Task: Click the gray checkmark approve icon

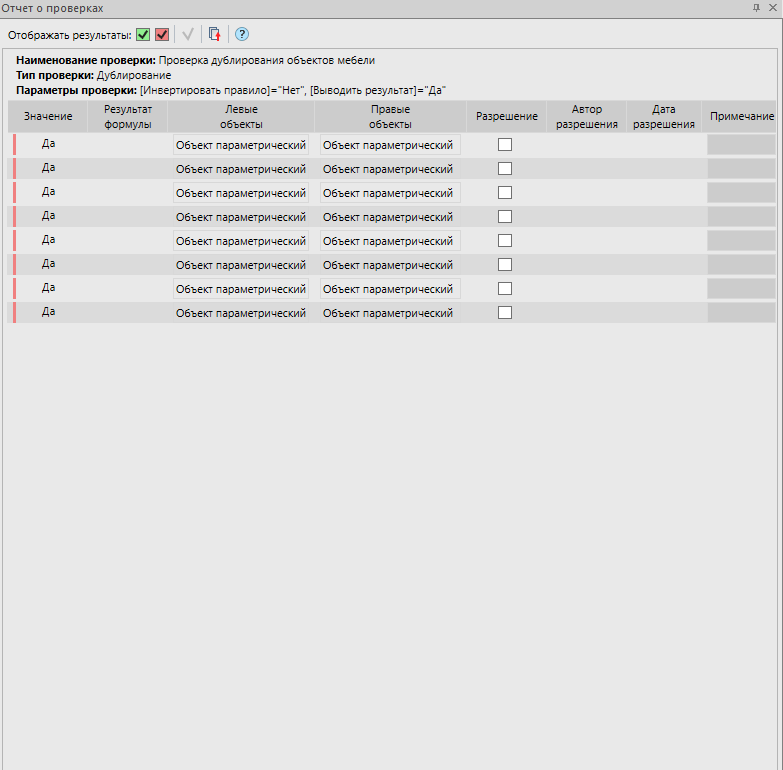Action: click(x=187, y=34)
